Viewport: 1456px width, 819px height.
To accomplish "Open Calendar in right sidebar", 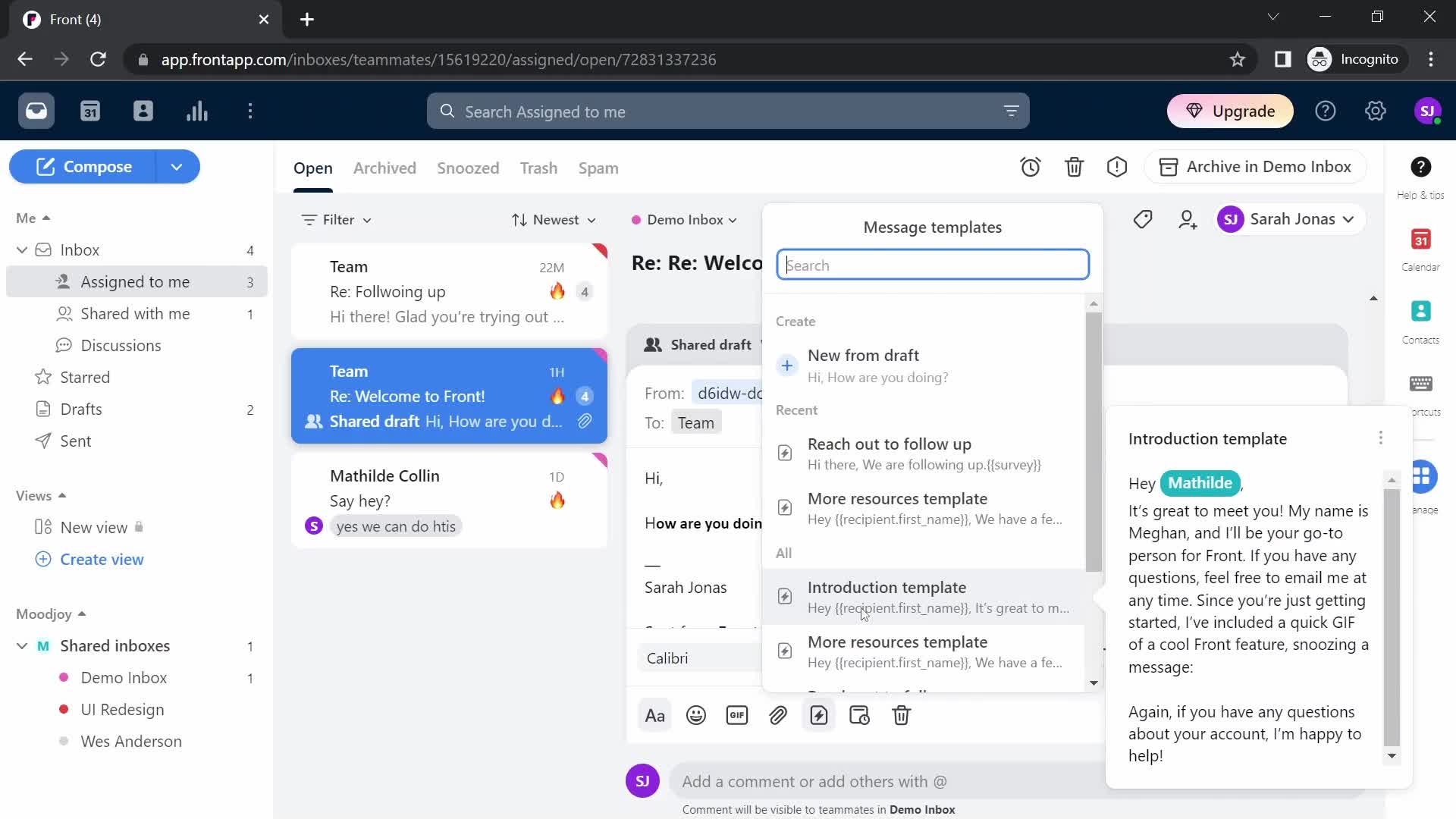I will pyautogui.click(x=1420, y=249).
